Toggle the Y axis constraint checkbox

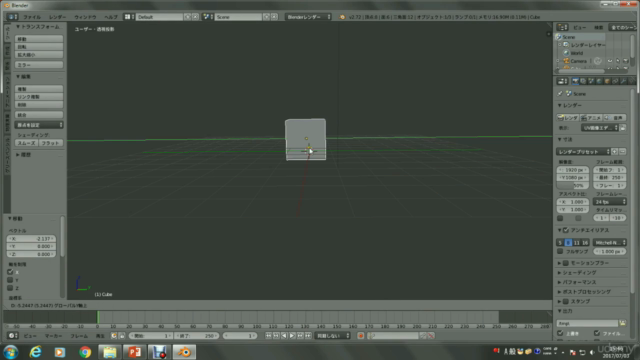10,280
